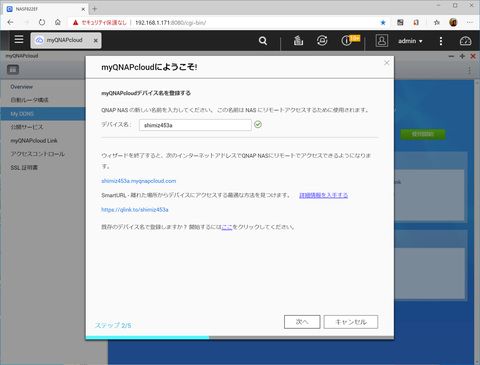The image size is (480, 365).
Task: Open shimiz453a.myqnapcloud.com link
Action: click(x=139, y=181)
